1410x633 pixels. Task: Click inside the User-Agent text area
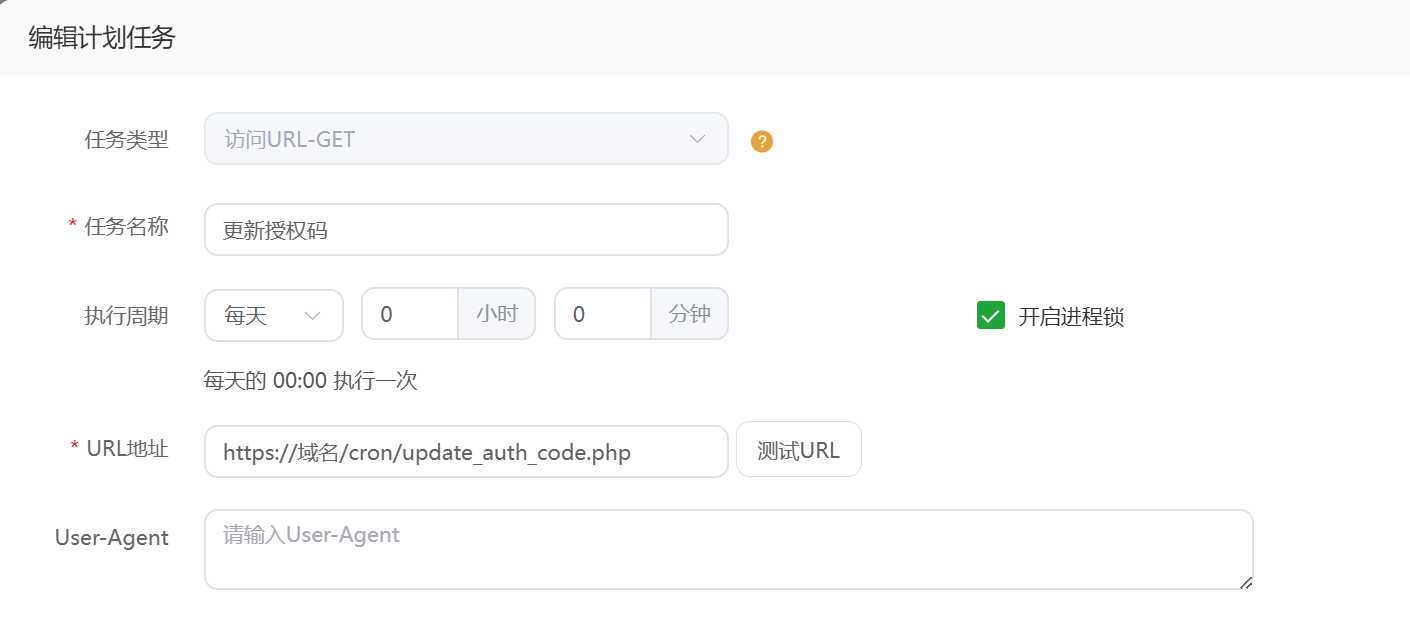click(x=727, y=550)
